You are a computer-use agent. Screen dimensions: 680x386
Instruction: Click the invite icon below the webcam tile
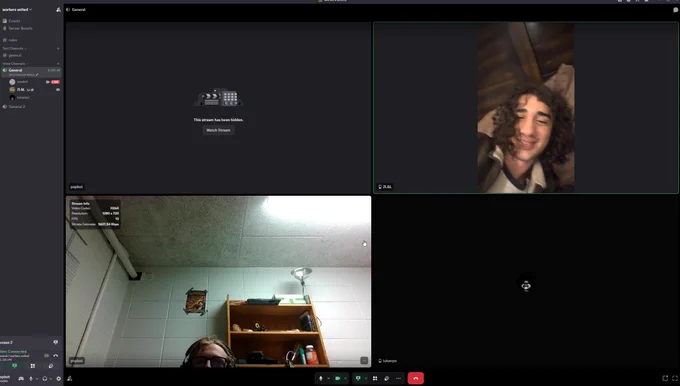tap(70, 379)
